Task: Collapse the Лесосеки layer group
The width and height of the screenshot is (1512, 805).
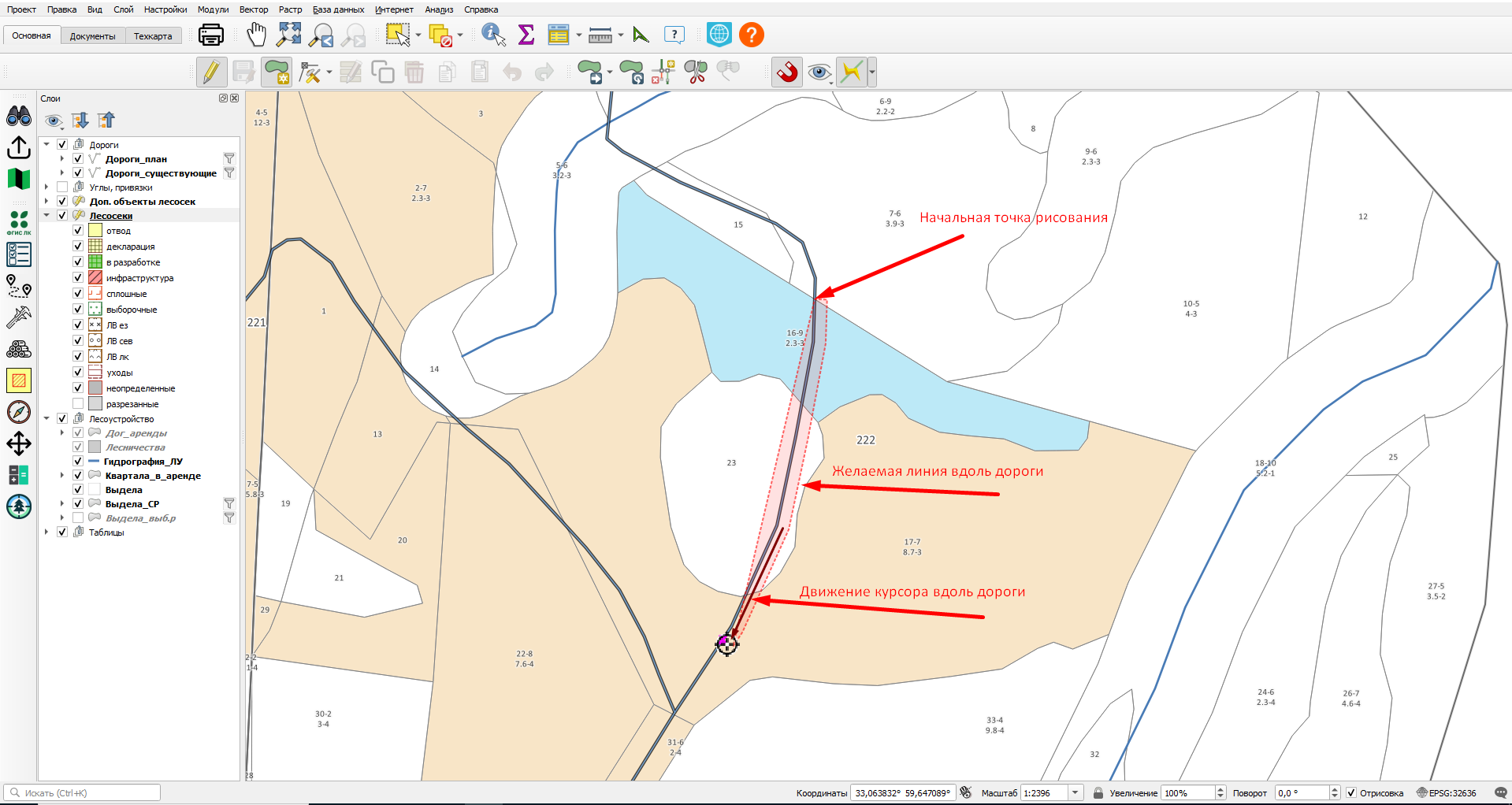Action: click(46, 216)
